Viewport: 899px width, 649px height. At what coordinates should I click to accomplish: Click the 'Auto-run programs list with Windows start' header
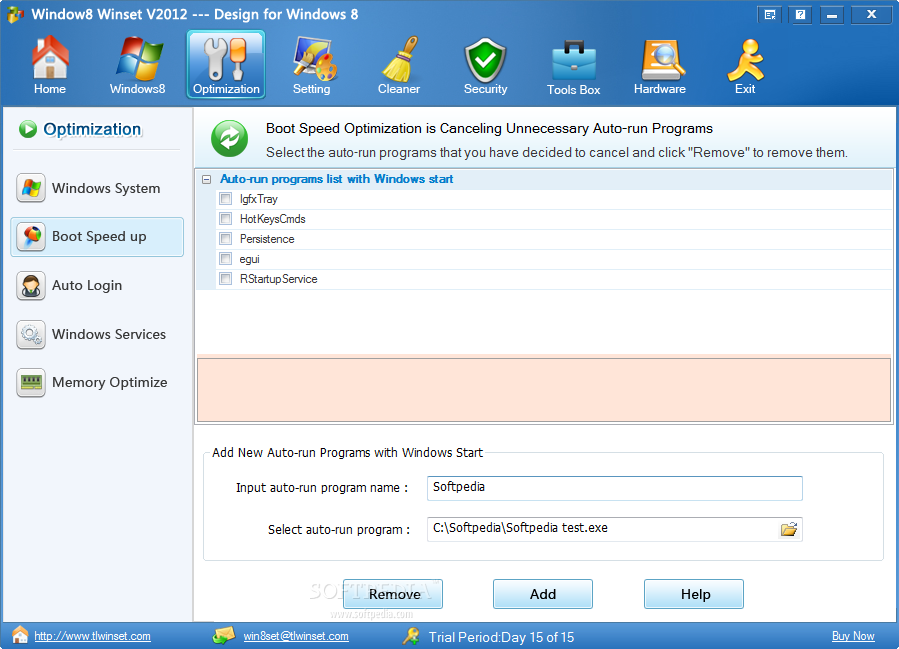pyautogui.click(x=337, y=179)
